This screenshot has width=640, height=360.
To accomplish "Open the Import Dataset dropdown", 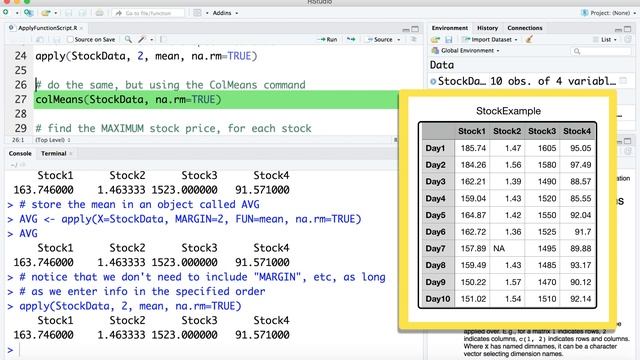I will click(490, 40).
